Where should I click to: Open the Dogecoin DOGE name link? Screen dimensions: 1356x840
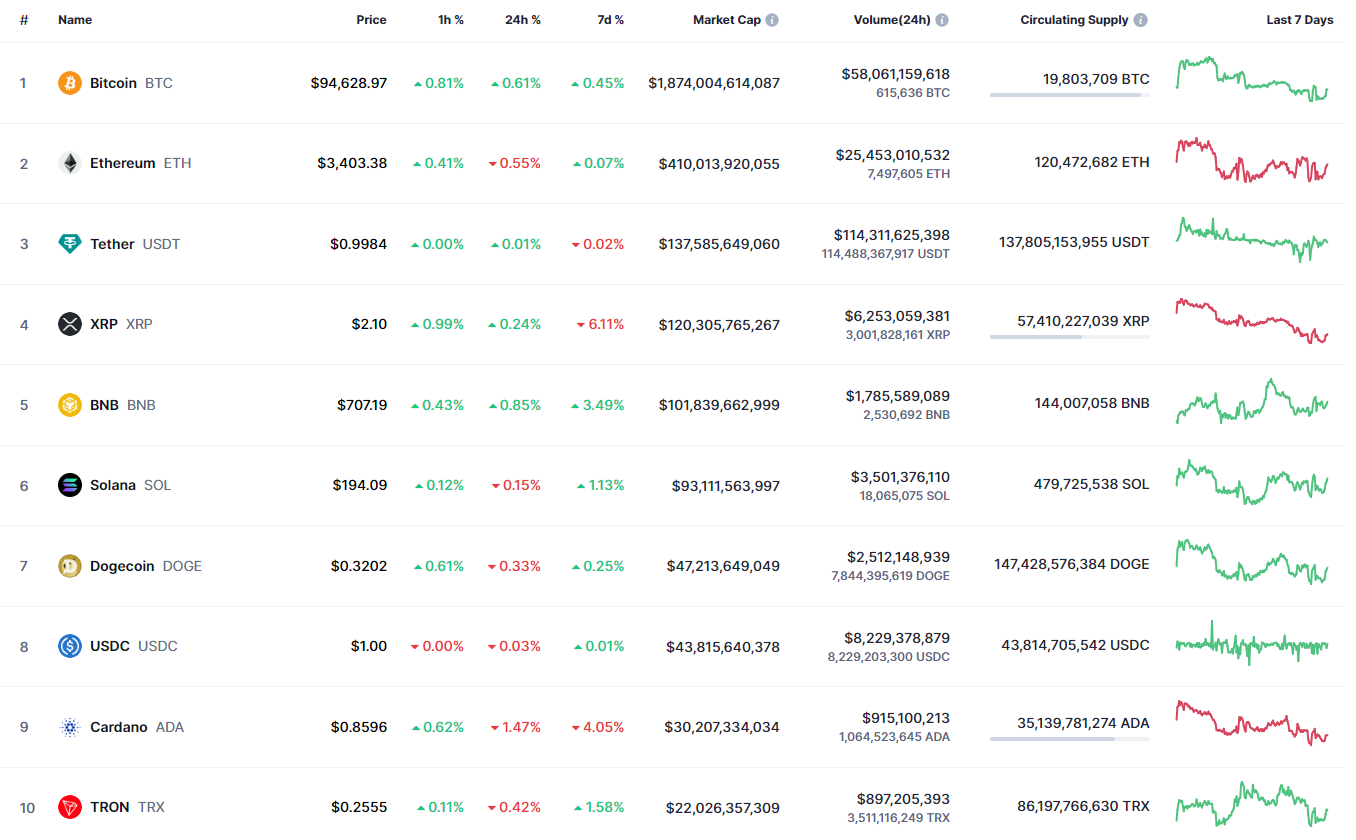click(146, 566)
